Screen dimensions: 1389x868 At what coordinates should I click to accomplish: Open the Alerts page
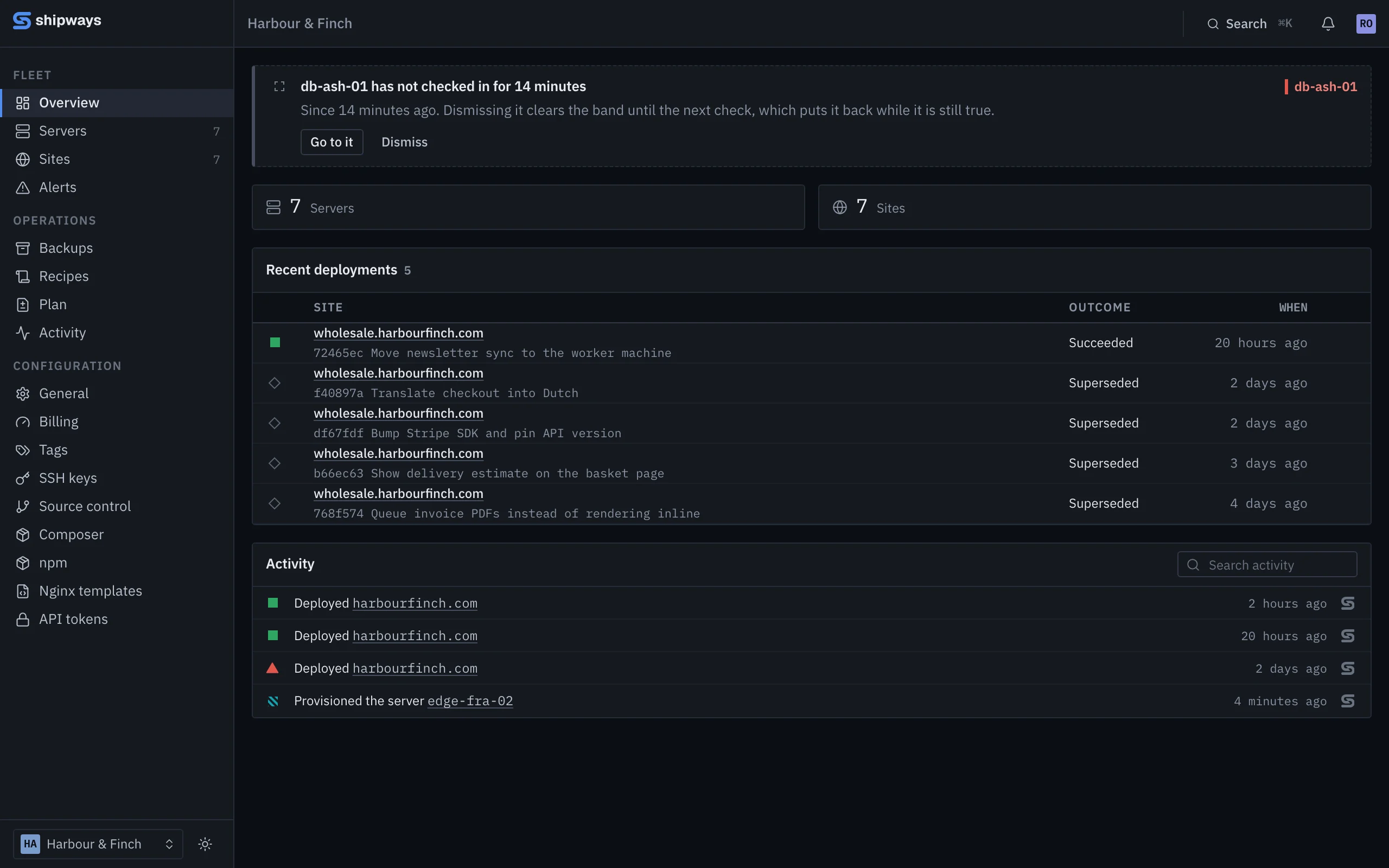[x=117, y=187]
